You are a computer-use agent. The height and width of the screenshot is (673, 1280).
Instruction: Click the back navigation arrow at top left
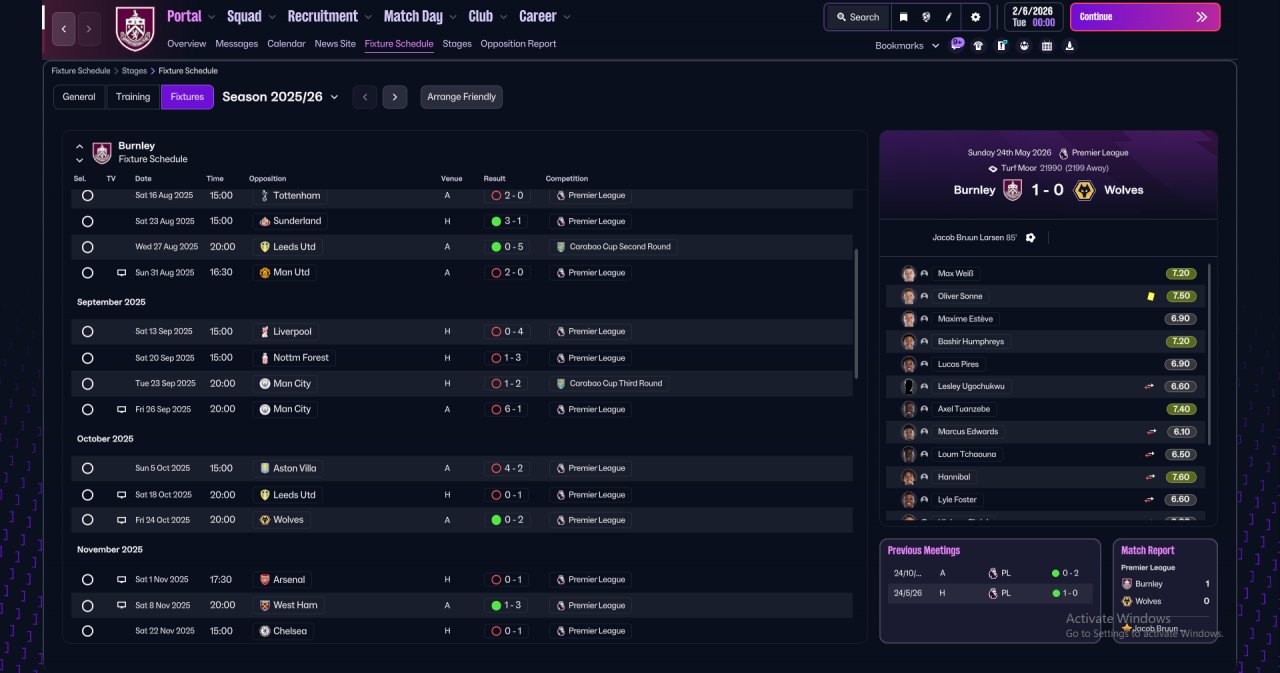coord(64,29)
